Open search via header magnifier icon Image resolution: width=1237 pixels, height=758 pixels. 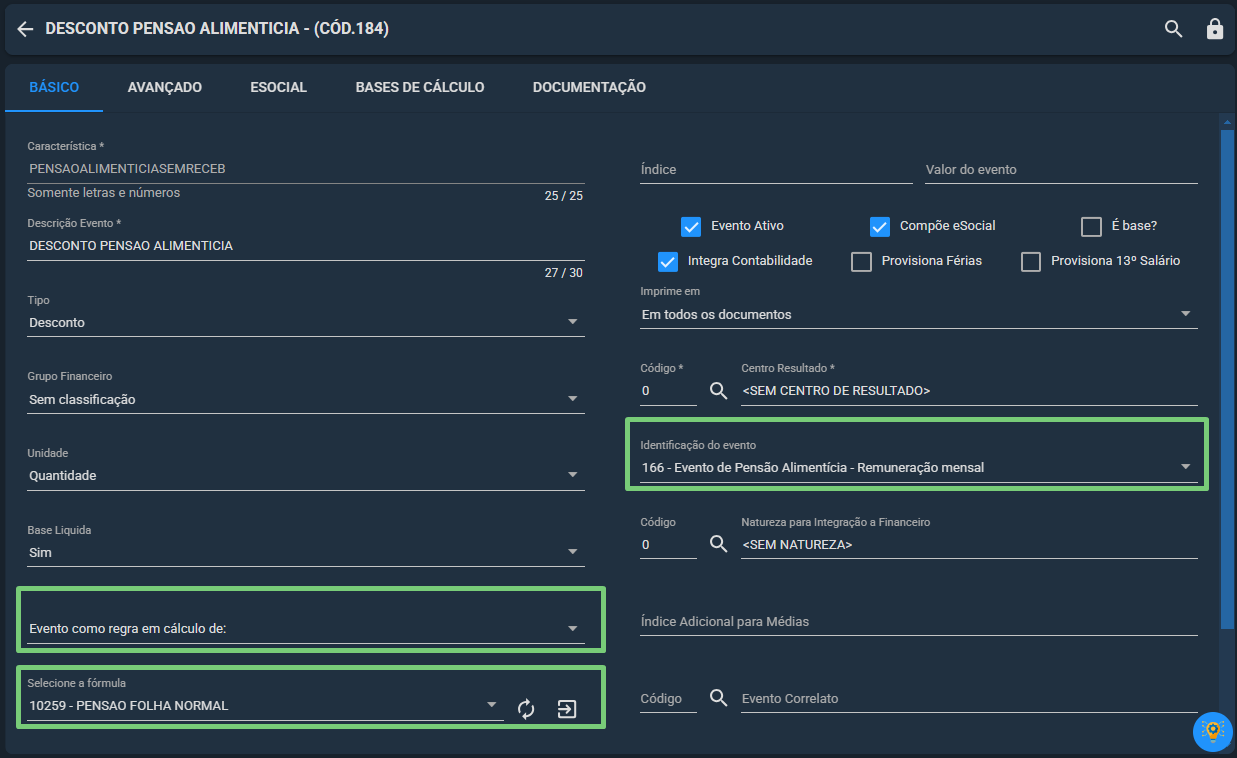1174,29
